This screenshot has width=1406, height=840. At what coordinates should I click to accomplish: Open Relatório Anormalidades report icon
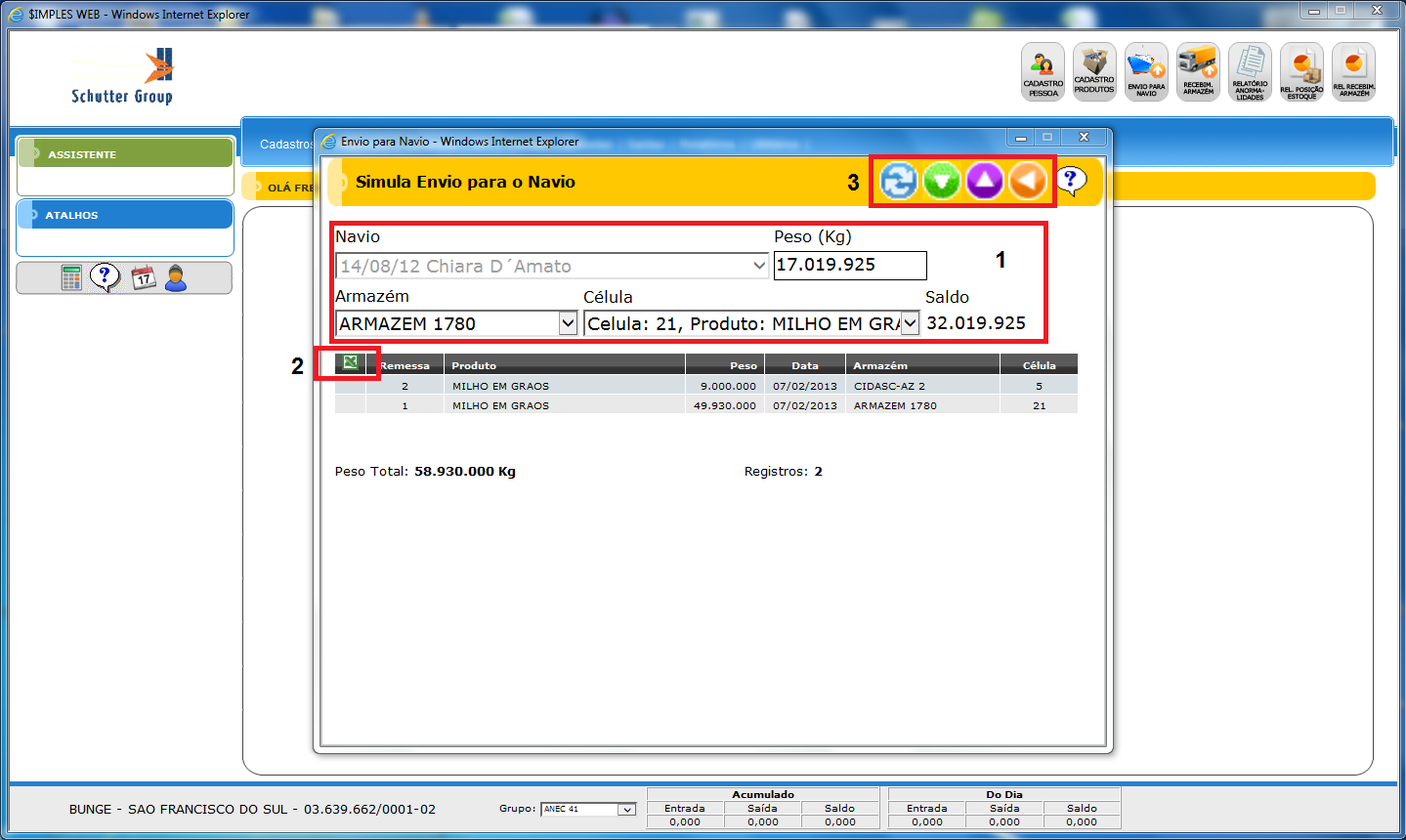pos(1250,71)
